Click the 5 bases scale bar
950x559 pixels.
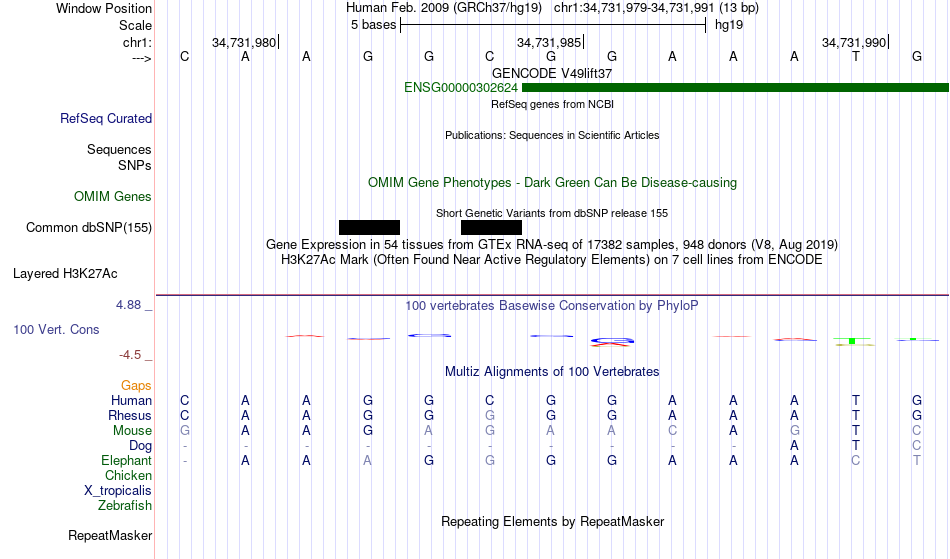tap(553, 25)
